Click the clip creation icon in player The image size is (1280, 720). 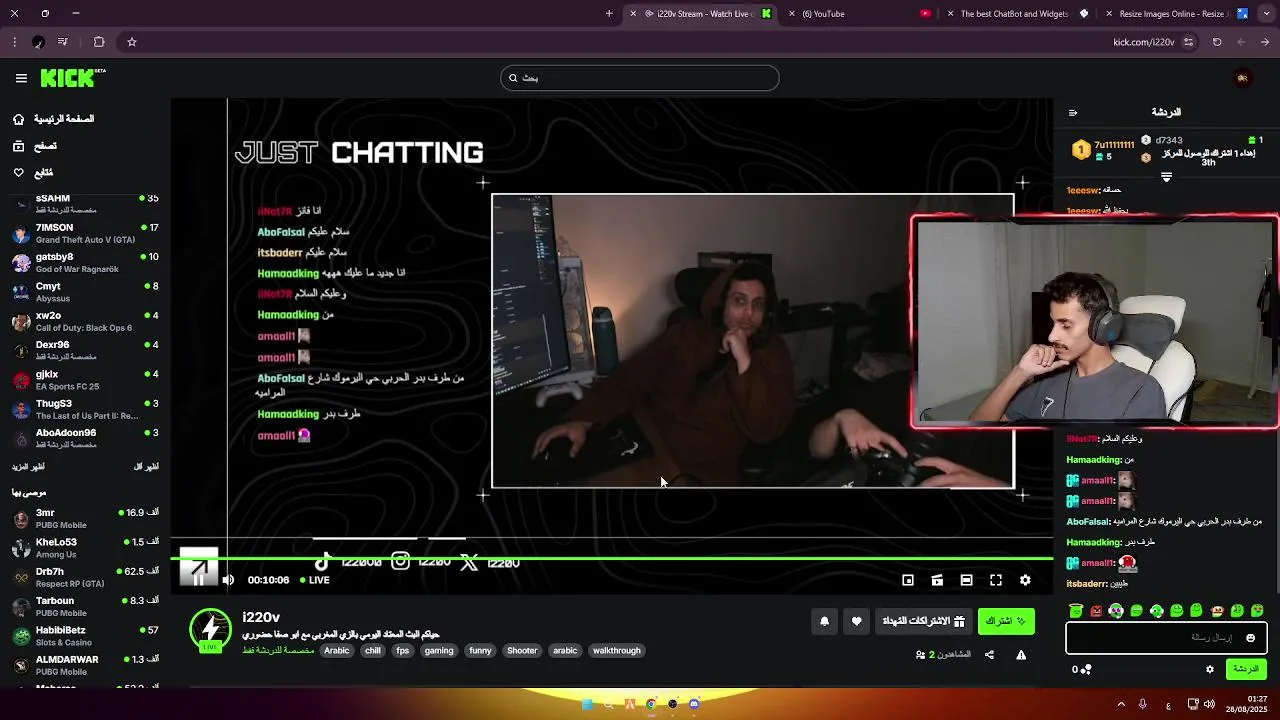coord(937,580)
